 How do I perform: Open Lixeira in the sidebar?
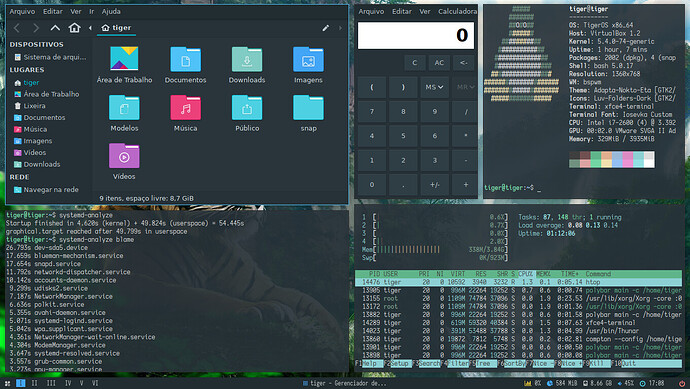point(29,106)
